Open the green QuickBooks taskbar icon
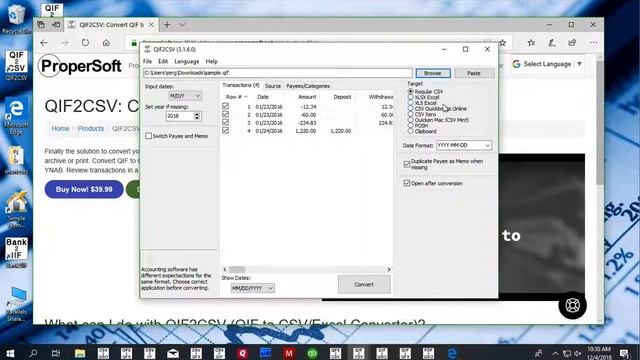The image size is (640, 360). (x=312, y=353)
